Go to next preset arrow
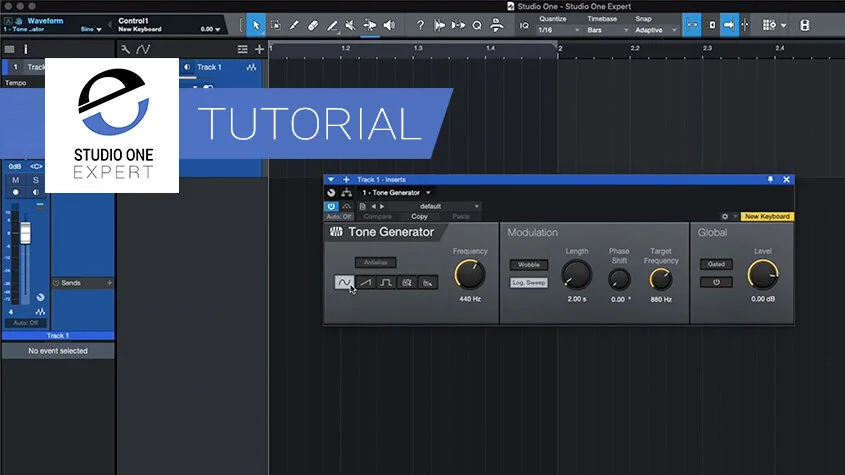The height and width of the screenshot is (475, 845). click(x=382, y=206)
